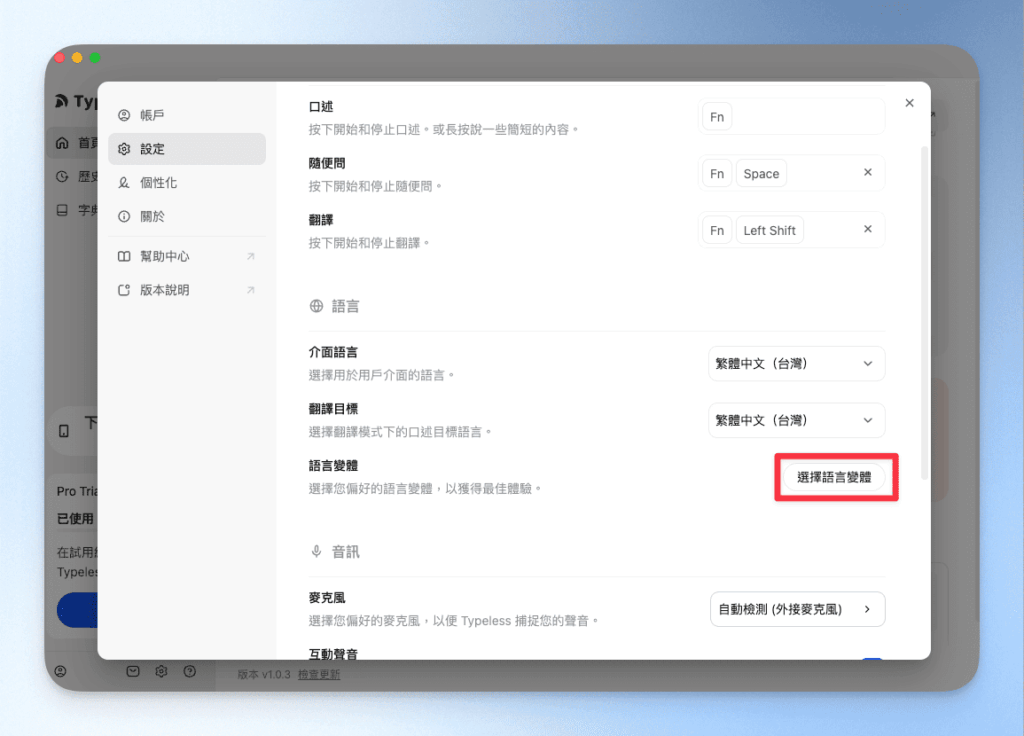This screenshot has width=1024, height=736.
Task: Click the gear icon in bottom bar
Action: click(x=161, y=671)
